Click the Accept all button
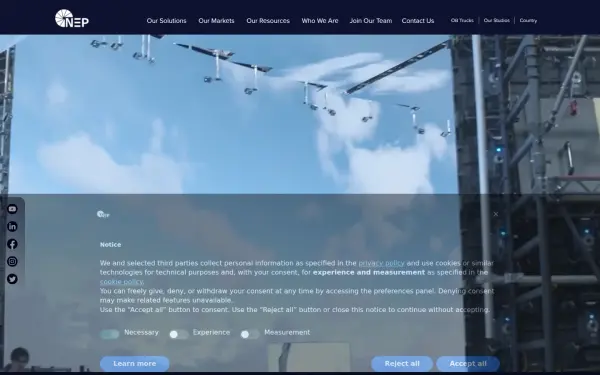 click(x=468, y=364)
